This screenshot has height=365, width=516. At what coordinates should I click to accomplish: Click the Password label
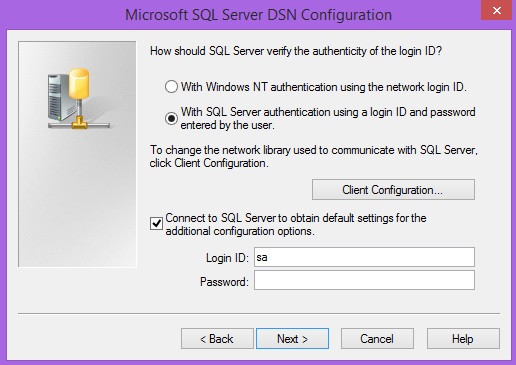(224, 282)
